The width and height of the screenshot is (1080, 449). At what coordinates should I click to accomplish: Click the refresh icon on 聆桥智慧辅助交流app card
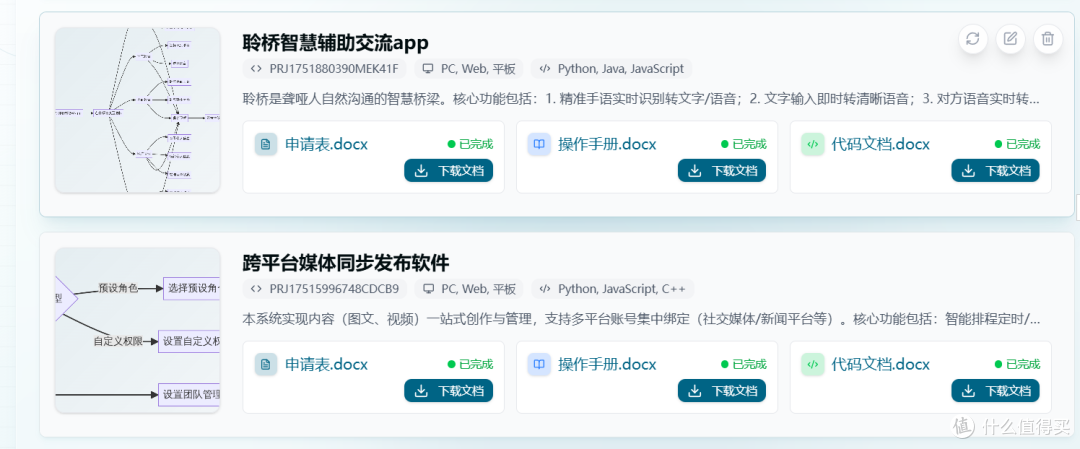click(973, 39)
